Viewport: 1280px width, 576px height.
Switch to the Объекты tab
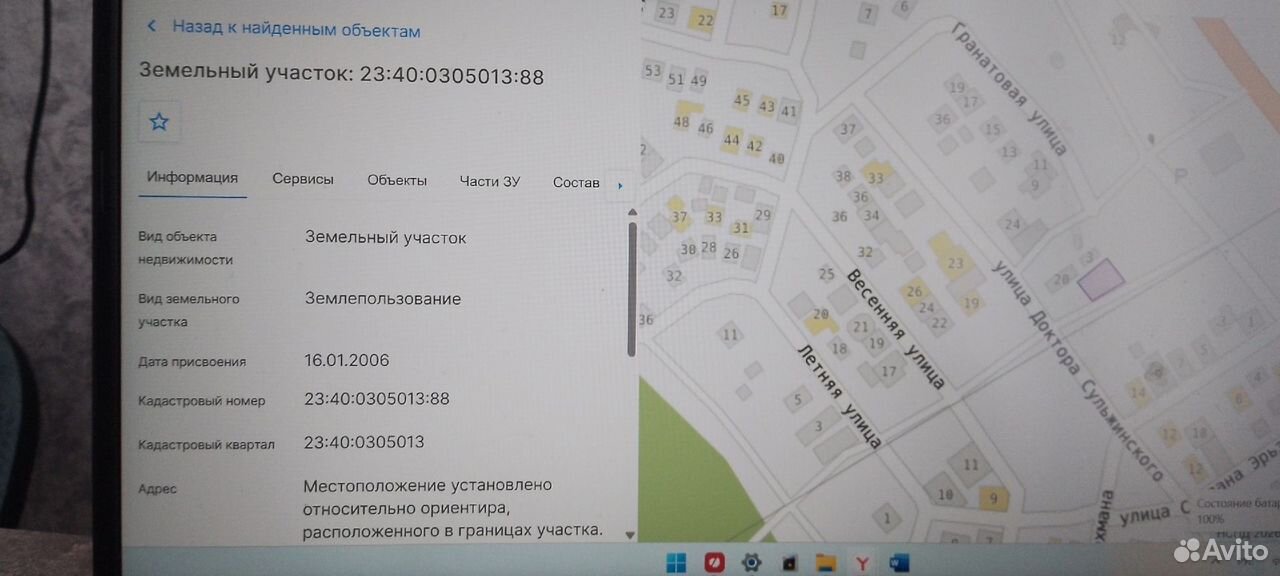pyautogui.click(x=397, y=180)
